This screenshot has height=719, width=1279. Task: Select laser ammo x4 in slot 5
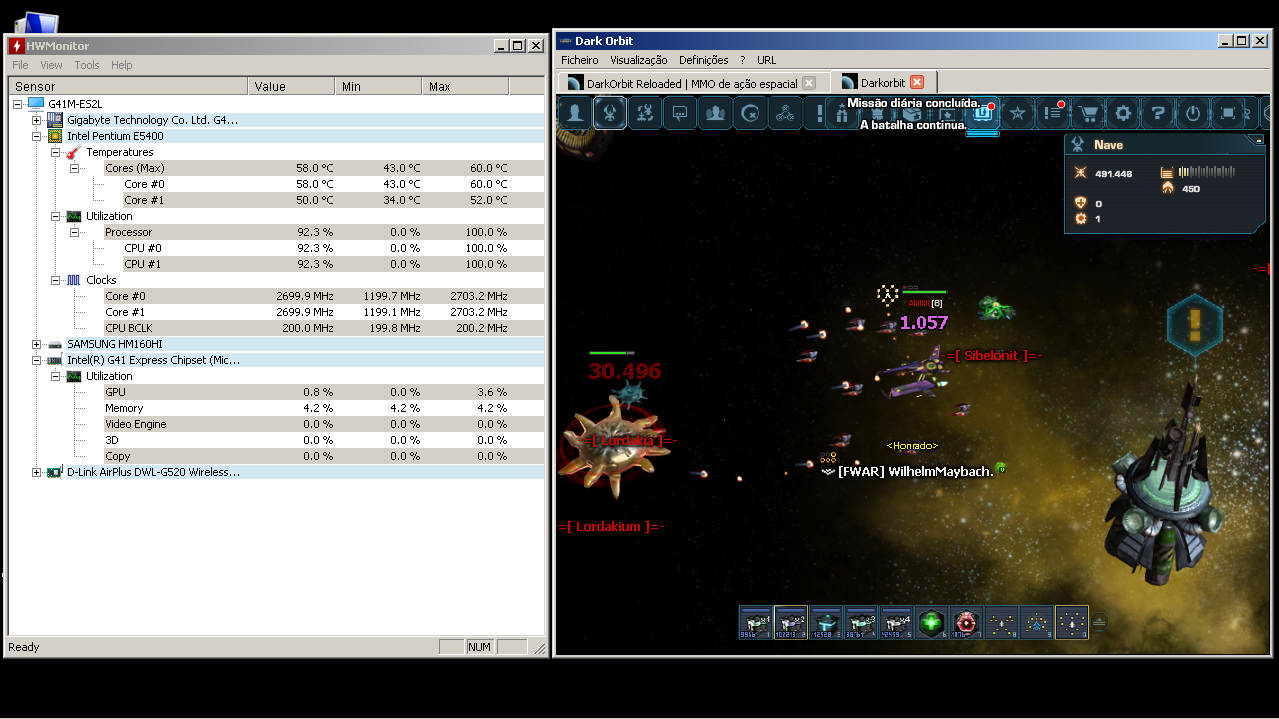(896, 623)
